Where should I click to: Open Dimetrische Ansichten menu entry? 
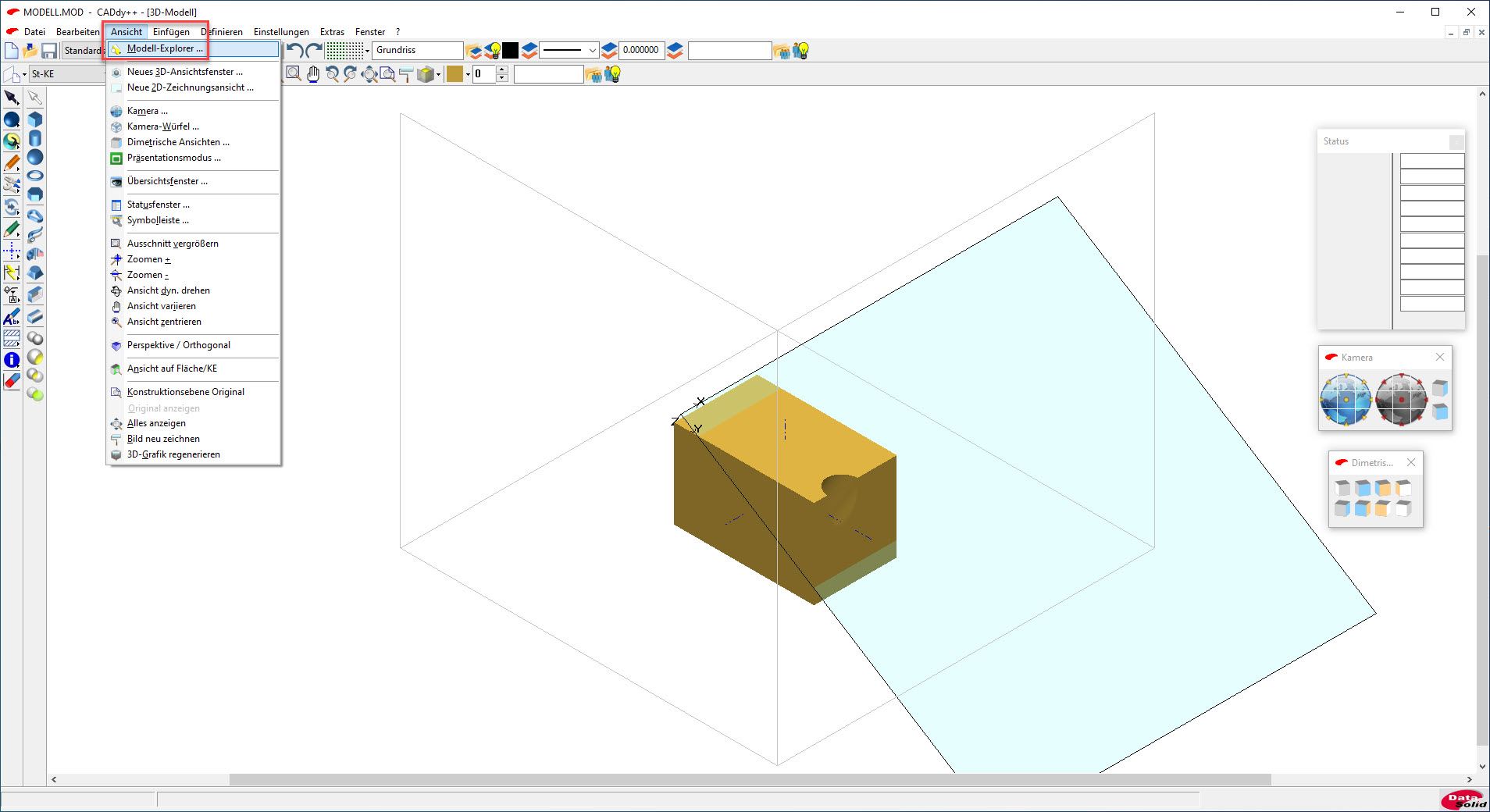193,142
